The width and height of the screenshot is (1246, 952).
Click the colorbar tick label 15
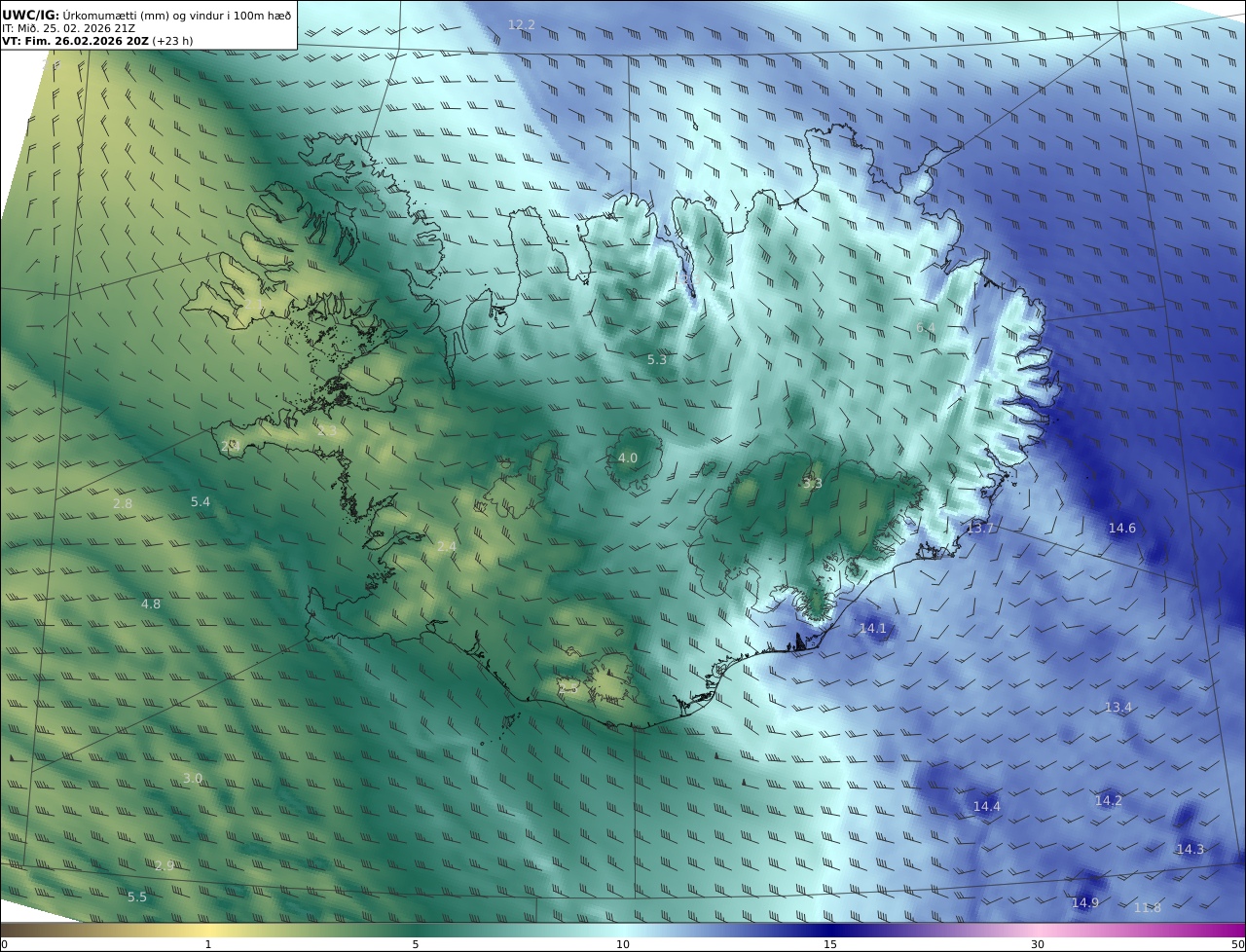click(x=830, y=944)
